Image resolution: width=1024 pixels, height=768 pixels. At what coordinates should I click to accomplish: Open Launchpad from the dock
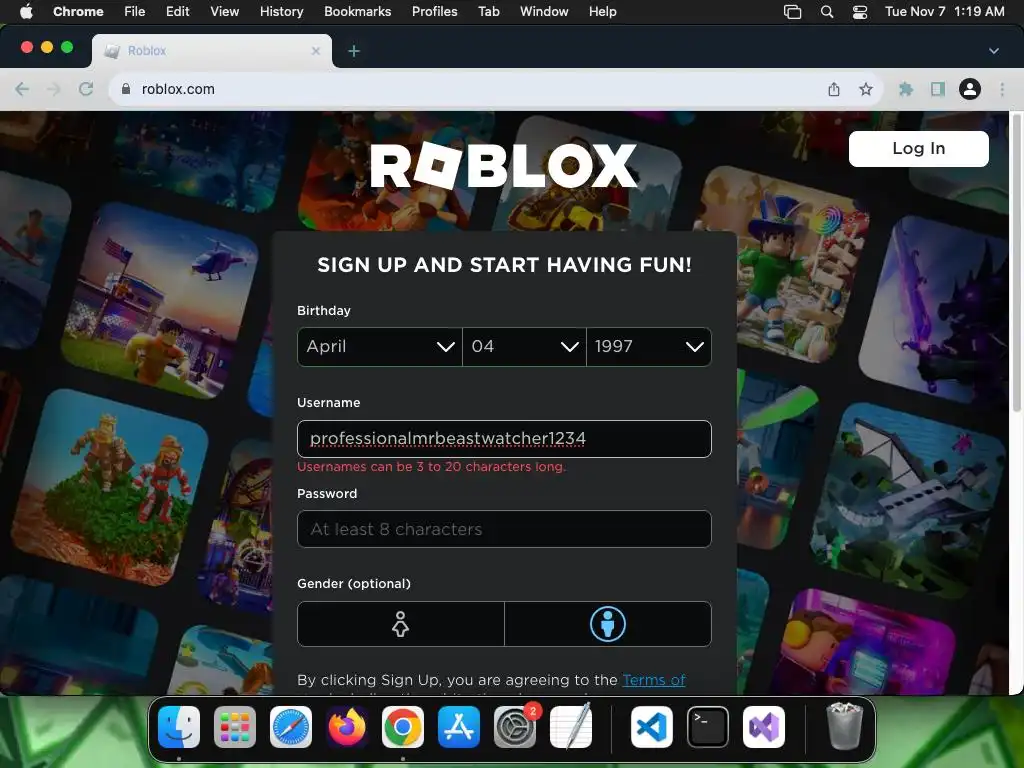point(235,727)
